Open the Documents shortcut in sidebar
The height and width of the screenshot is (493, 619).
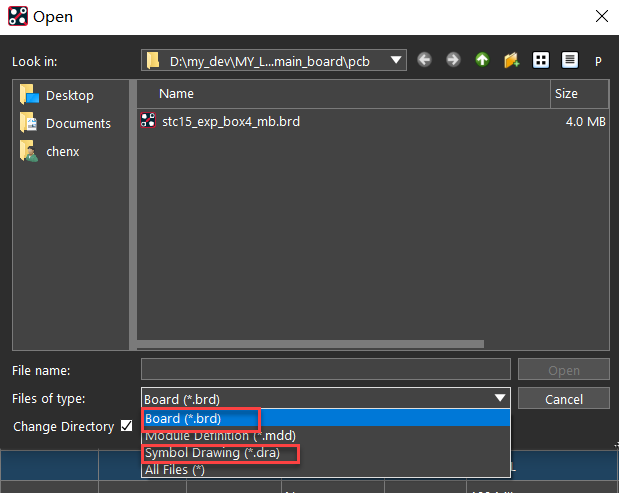(x=66, y=123)
